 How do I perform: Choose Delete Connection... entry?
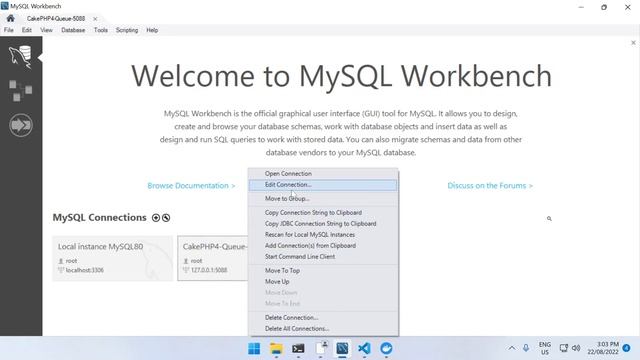[323, 318]
